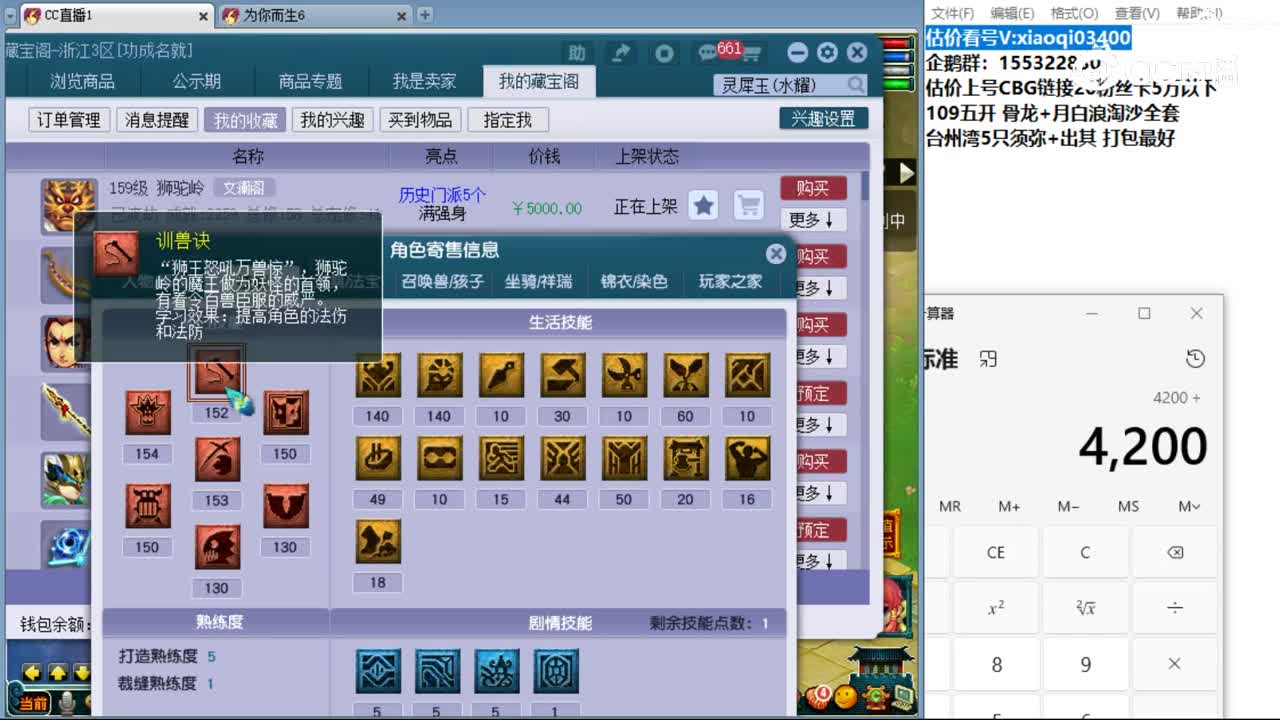Click the 训兽诀 skill icon

click(x=217, y=374)
